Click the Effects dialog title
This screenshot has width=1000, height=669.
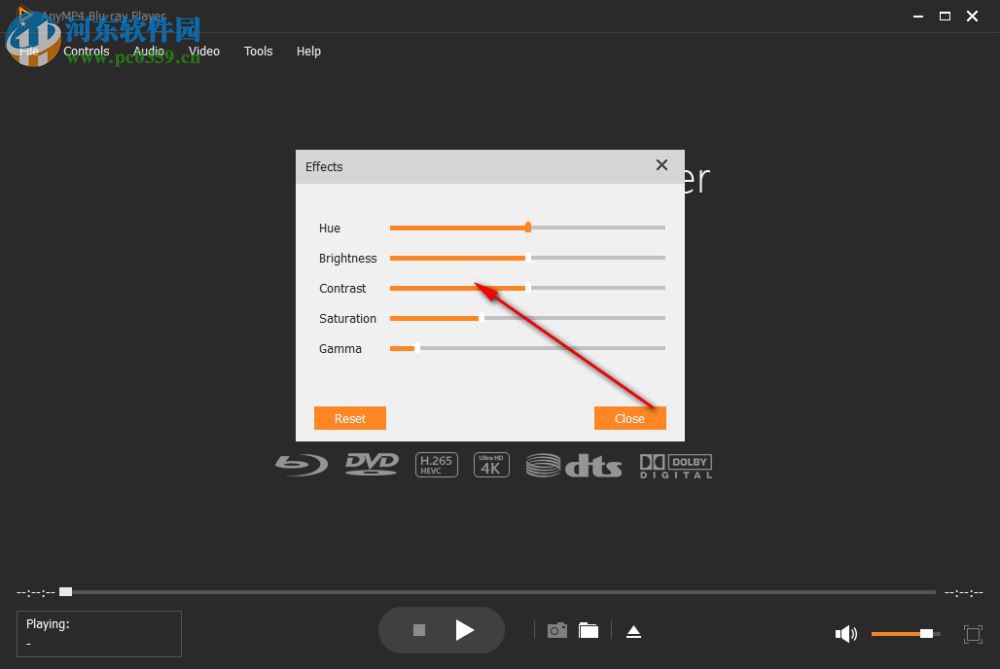(324, 166)
